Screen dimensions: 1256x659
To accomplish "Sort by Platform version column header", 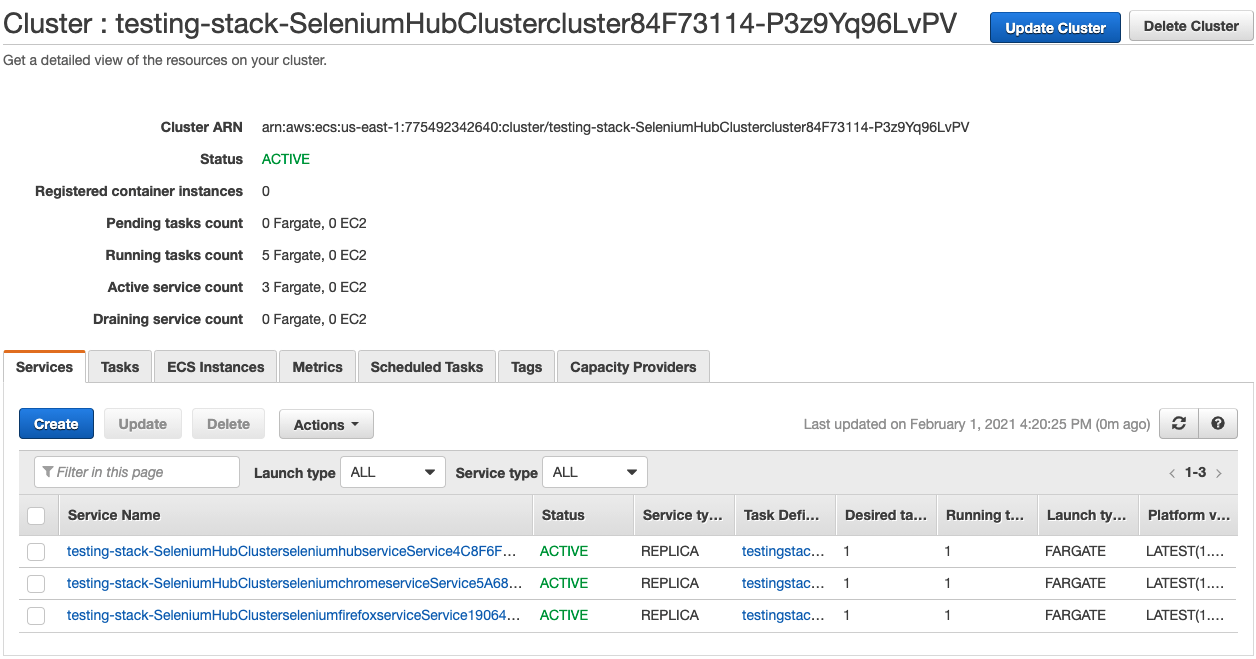I will point(1189,515).
